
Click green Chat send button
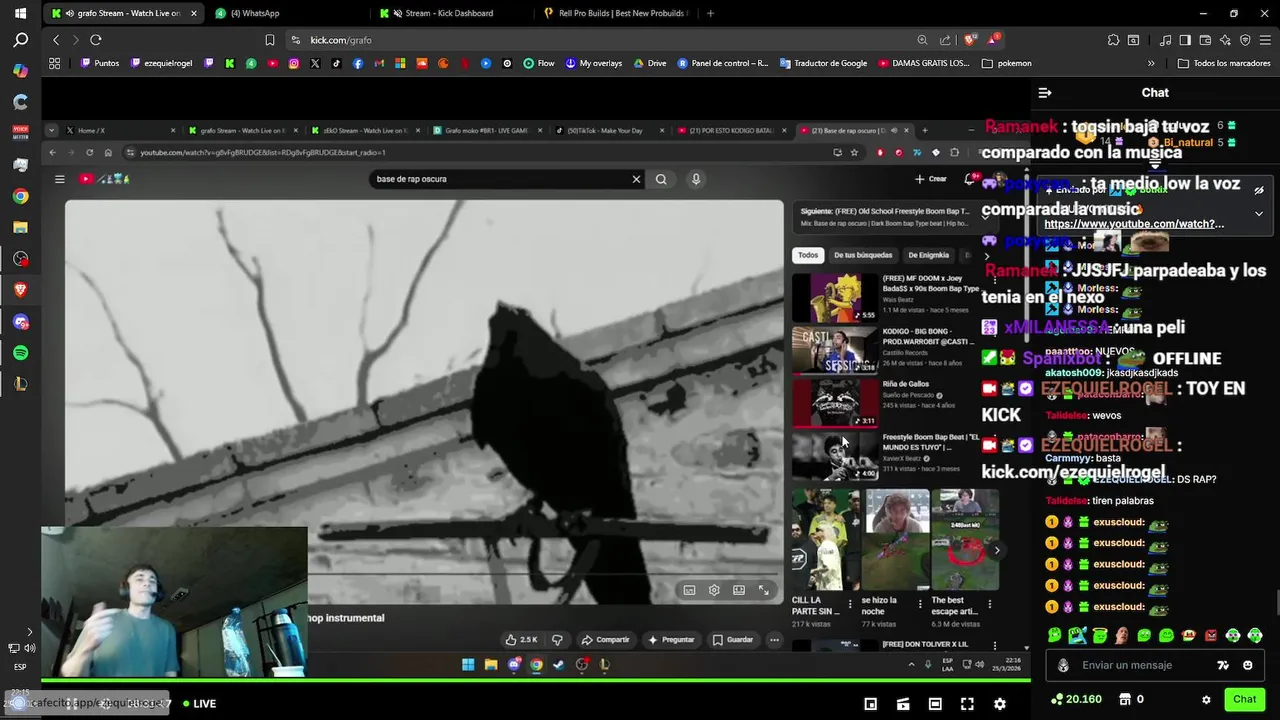click(x=1244, y=699)
